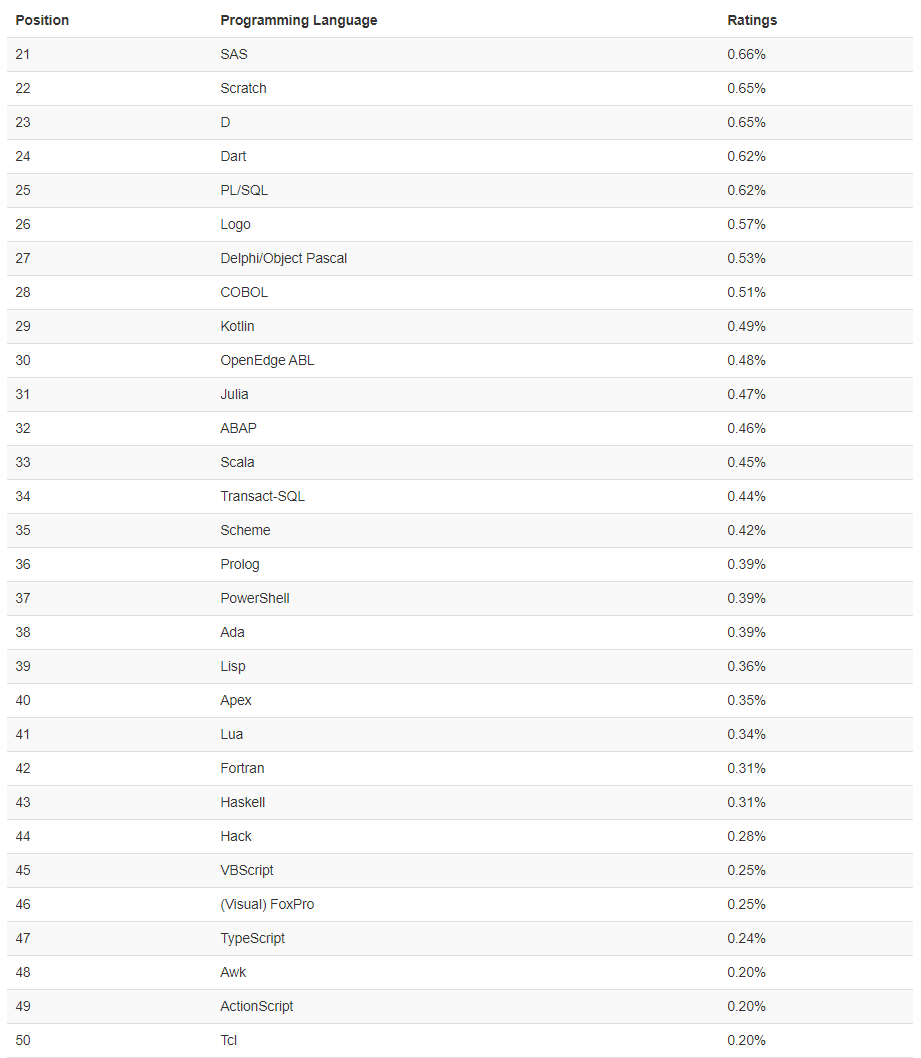Select the Kotlin row name
The width and height of the screenshot is (921, 1058).
point(237,327)
